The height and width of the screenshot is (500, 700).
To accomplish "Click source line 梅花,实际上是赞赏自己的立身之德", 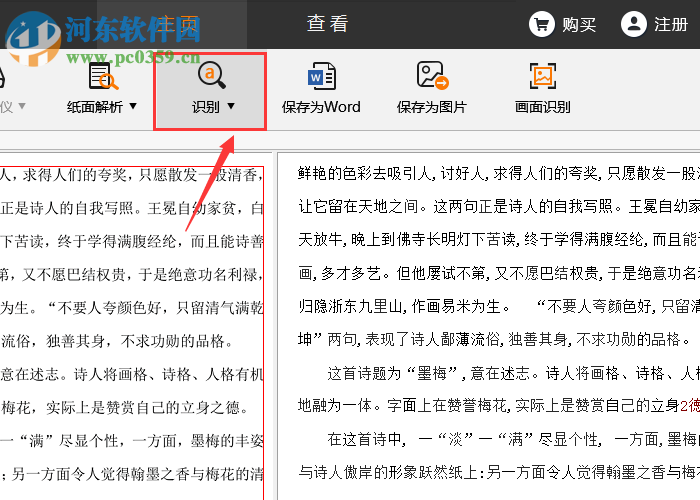I will (x=125, y=408).
